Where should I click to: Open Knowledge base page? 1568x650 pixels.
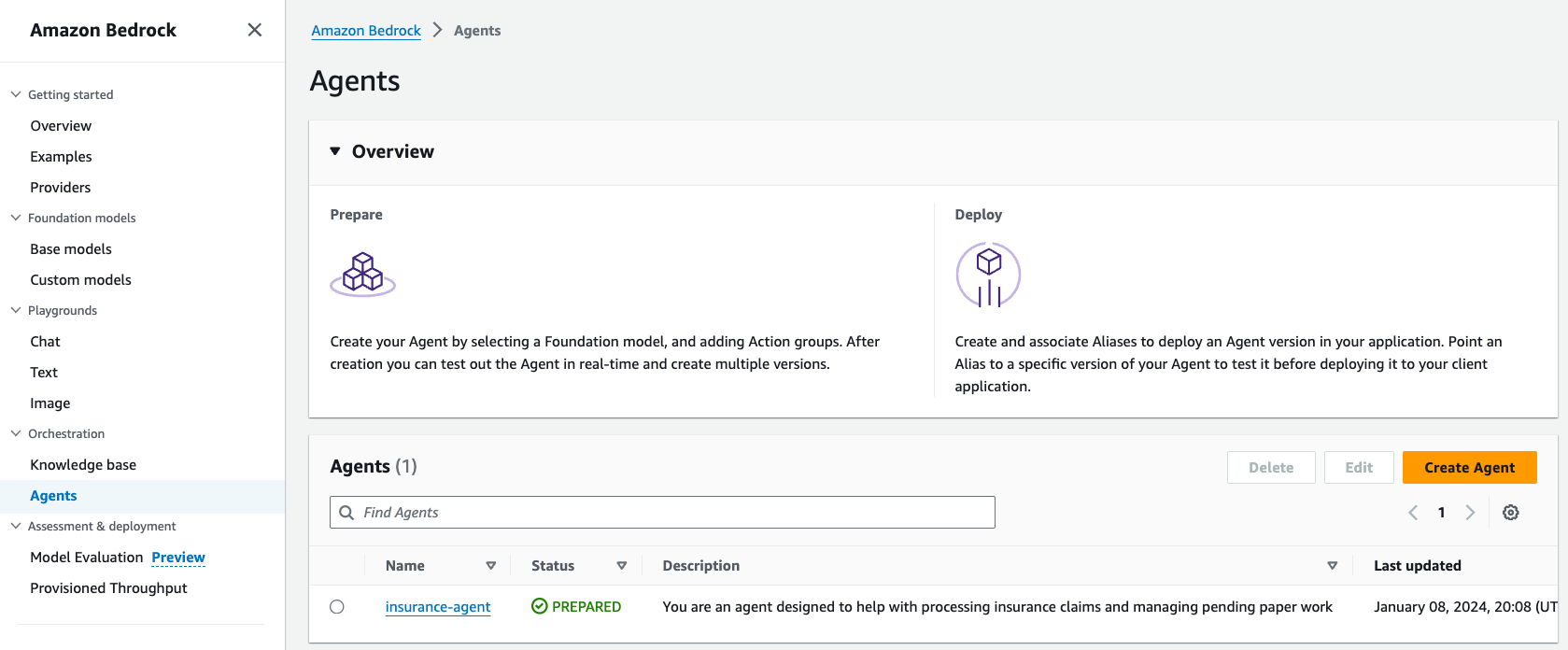(x=83, y=465)
